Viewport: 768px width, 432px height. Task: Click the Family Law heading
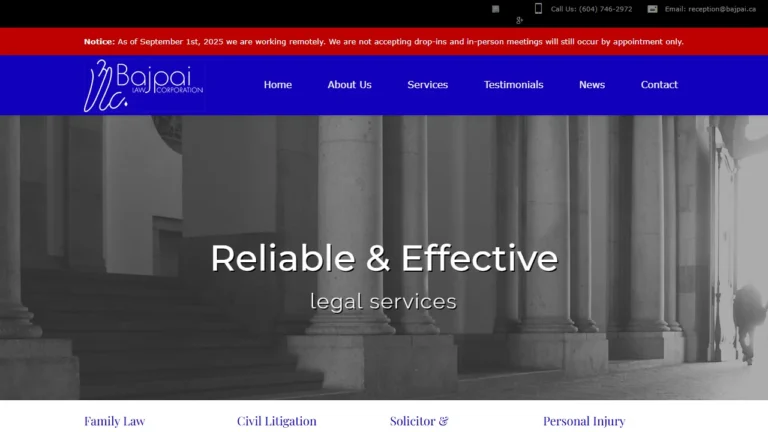click(115, 421)
